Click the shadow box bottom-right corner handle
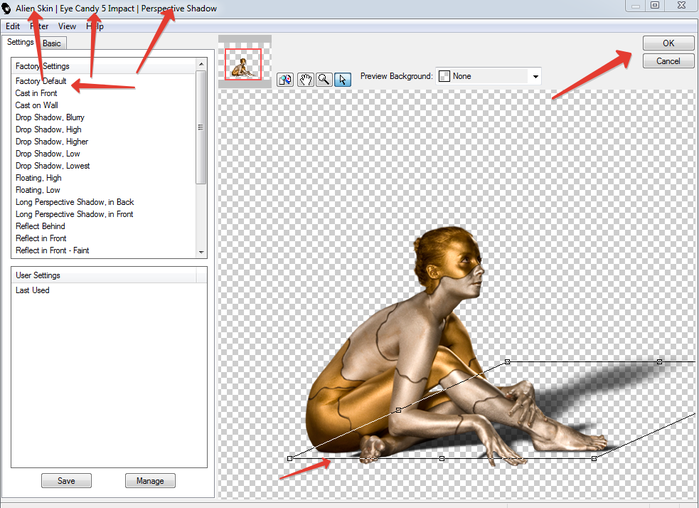 coord(594,458)
